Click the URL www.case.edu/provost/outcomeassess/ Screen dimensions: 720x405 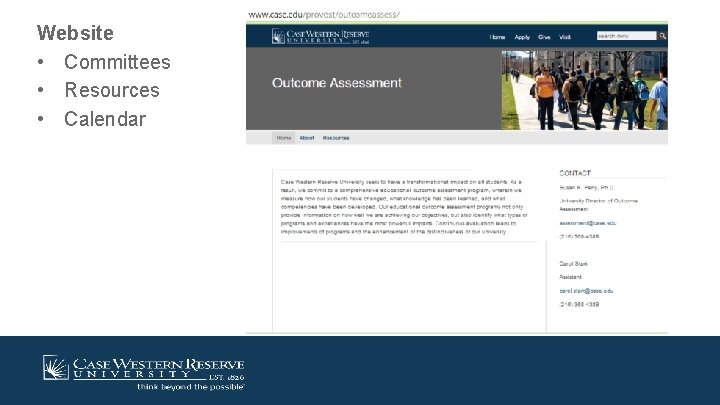click(x=324, y=15)
